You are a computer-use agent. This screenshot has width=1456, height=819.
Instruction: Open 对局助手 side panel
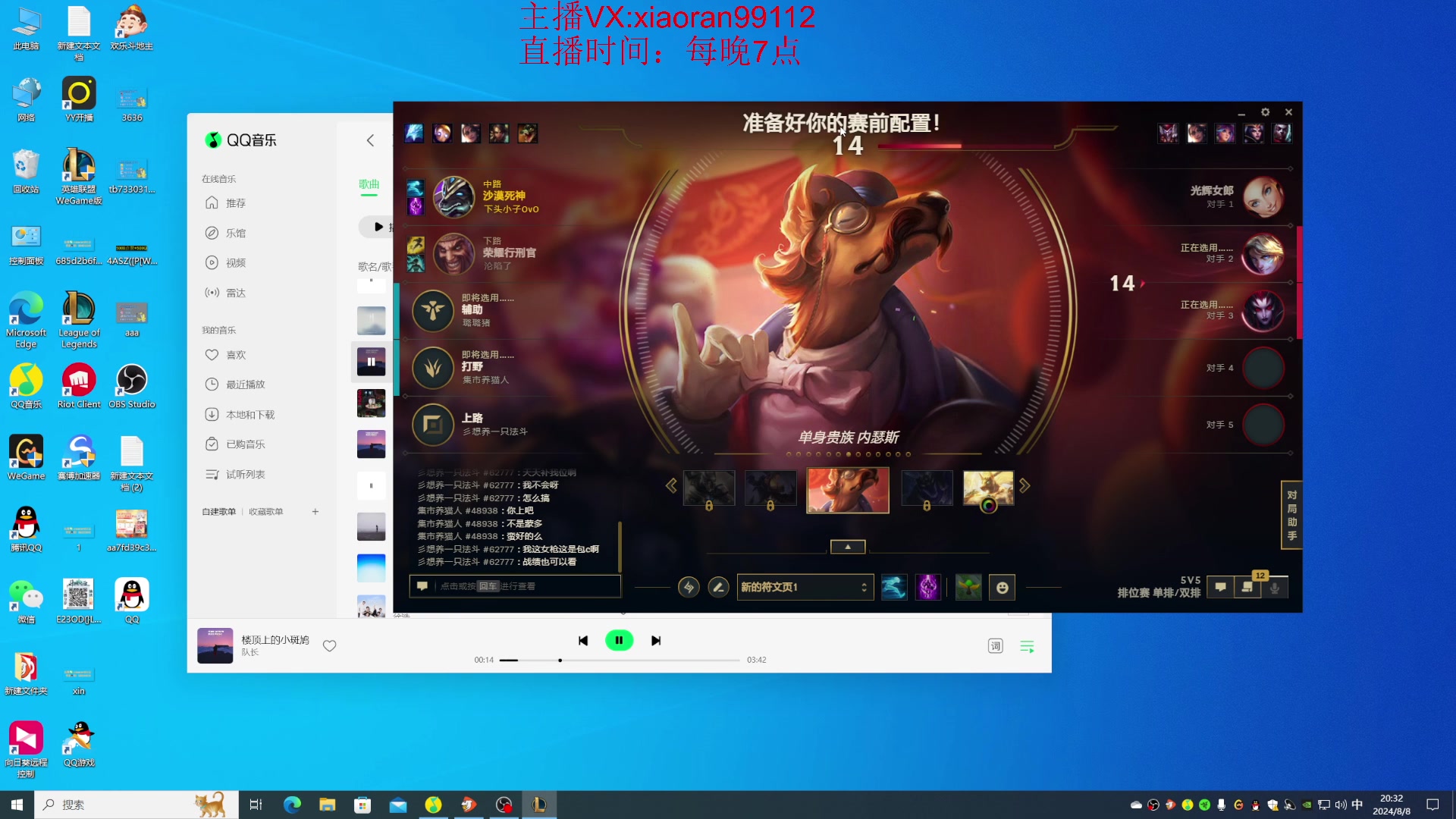click(x=1291, y=515)
